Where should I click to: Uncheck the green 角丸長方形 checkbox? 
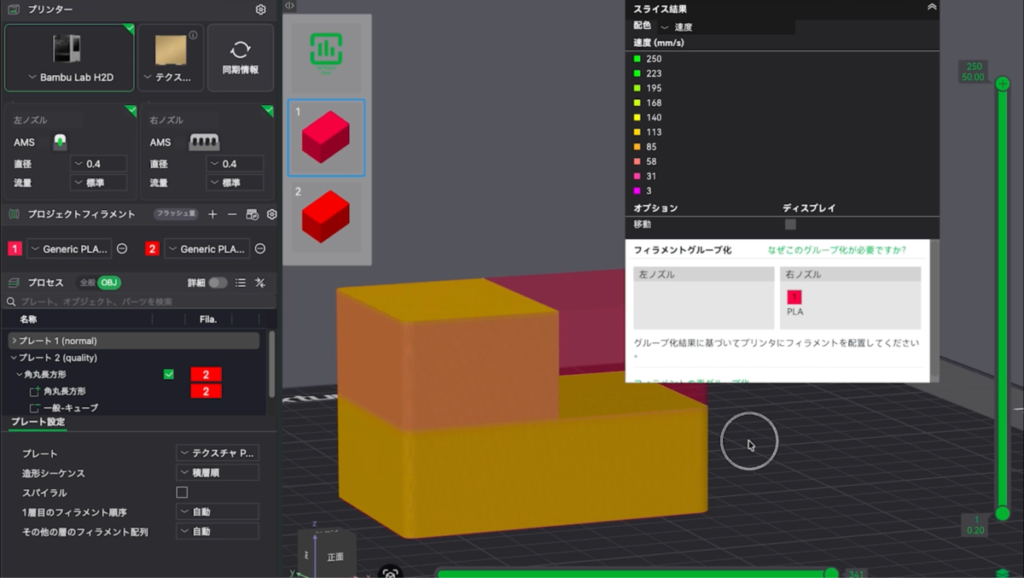[168, 374]
